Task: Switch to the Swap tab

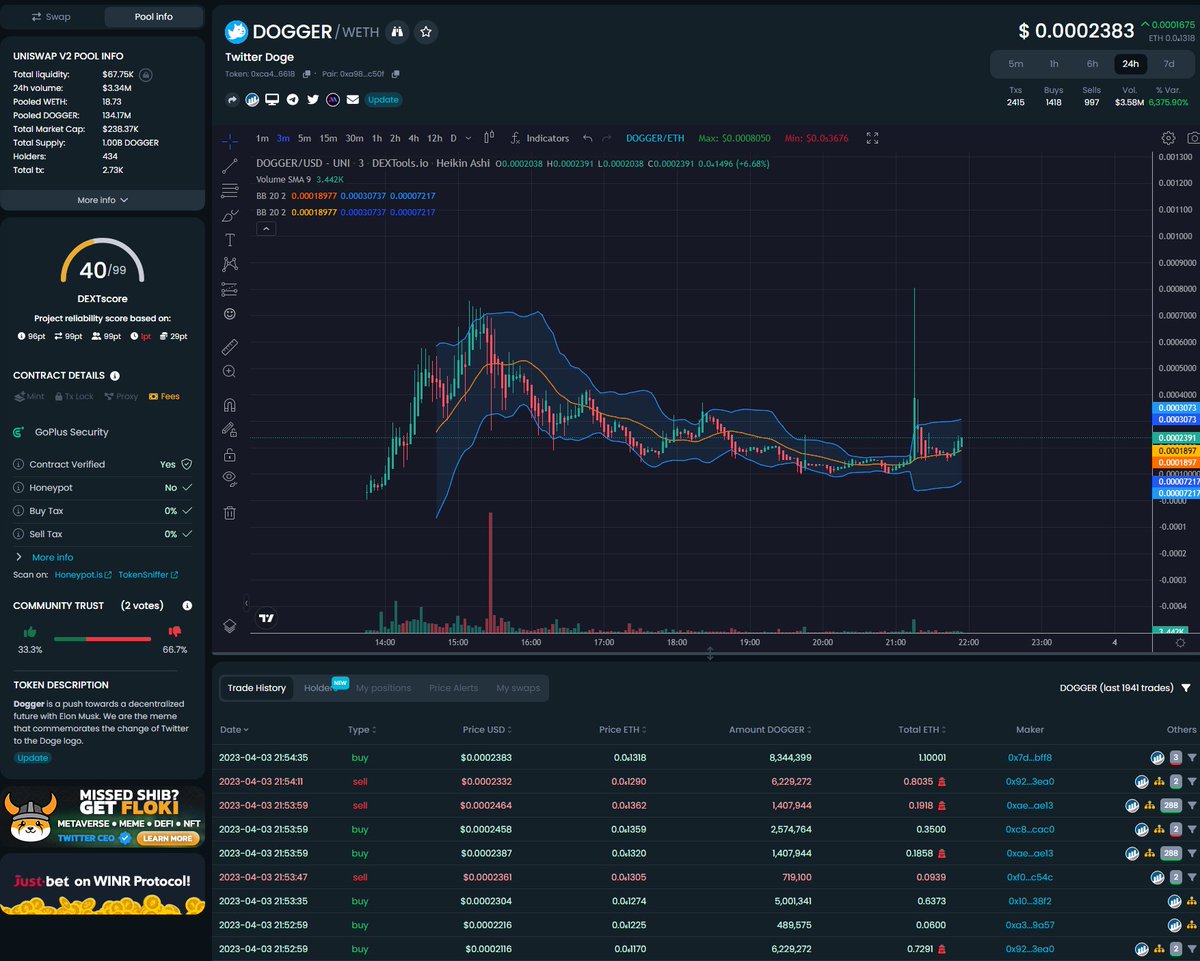Action: tap(50, 17)
